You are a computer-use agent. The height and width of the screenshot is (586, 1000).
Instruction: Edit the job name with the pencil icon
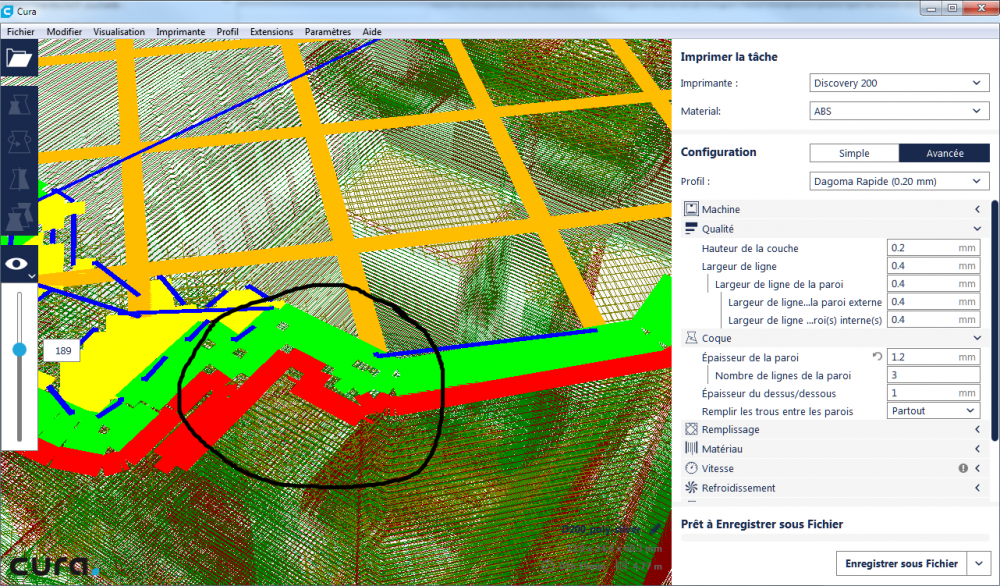(655, 529)
